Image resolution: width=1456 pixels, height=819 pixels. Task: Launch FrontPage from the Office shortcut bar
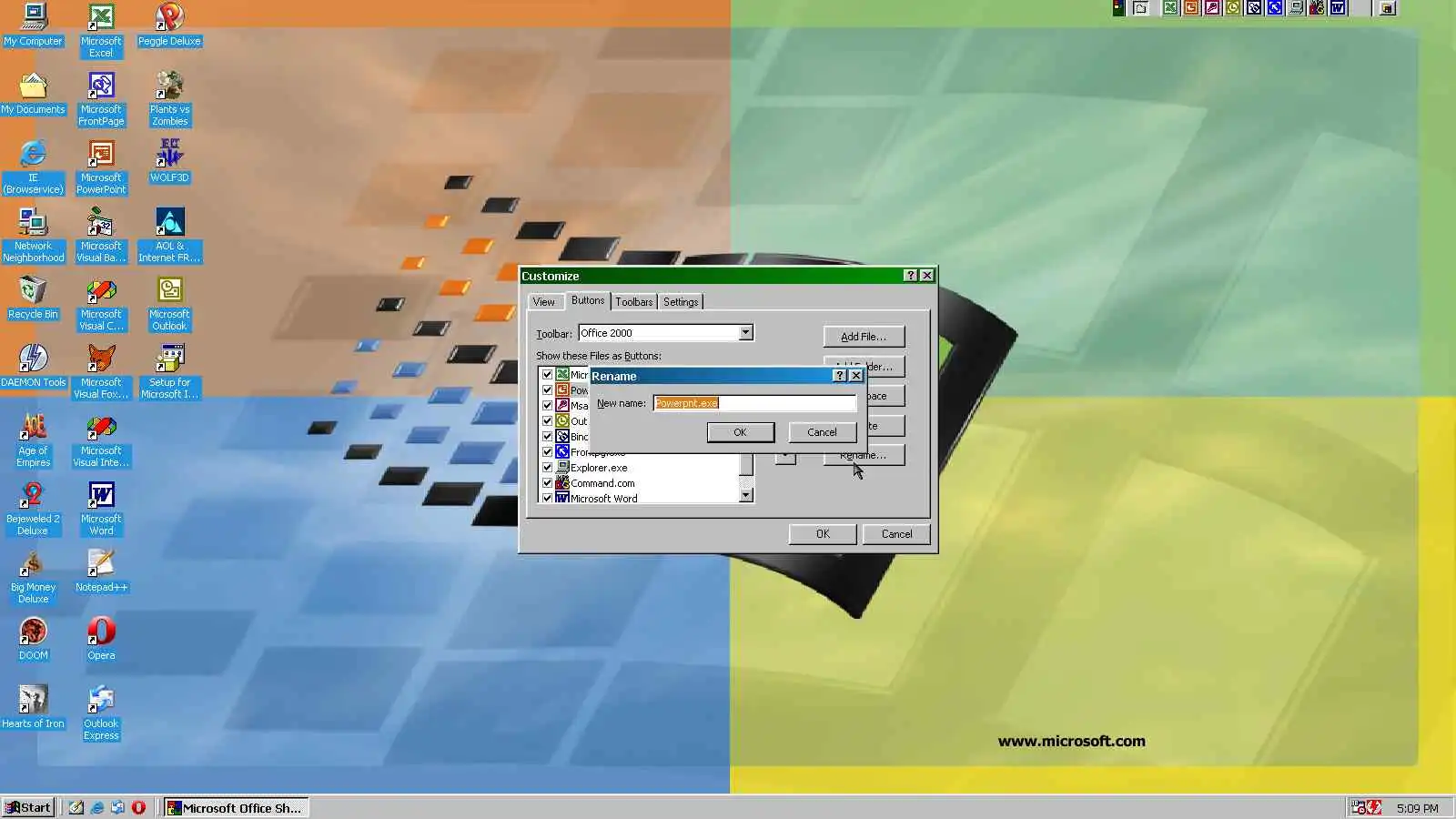[1275, 8]
